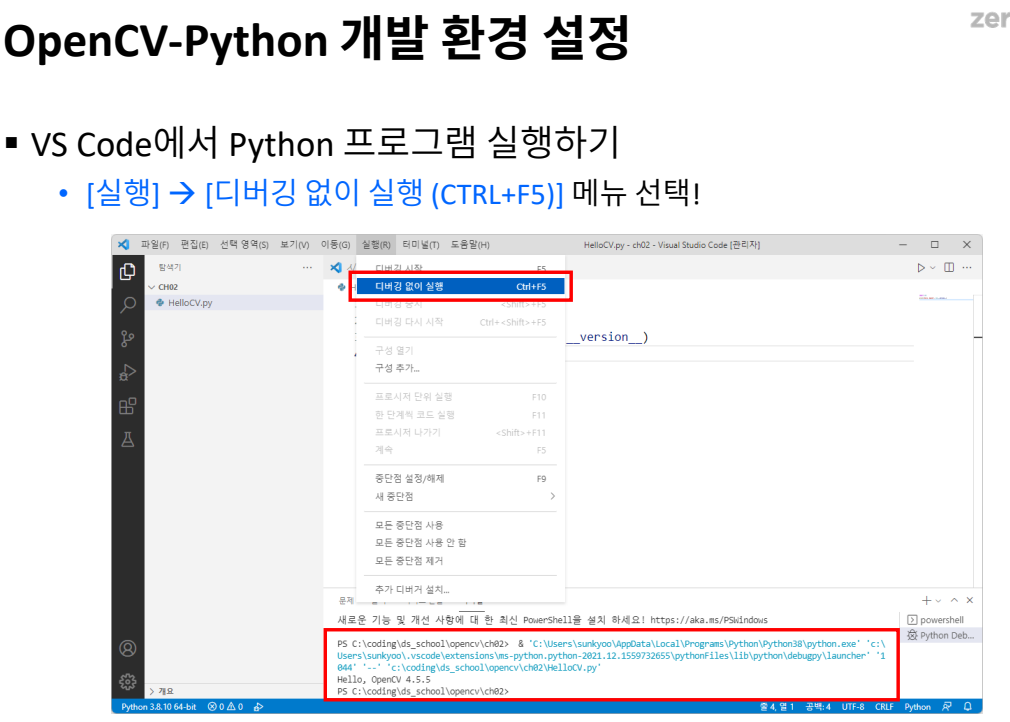
Task: Open the Run and Debug view icon
Action: coord(128,372)
